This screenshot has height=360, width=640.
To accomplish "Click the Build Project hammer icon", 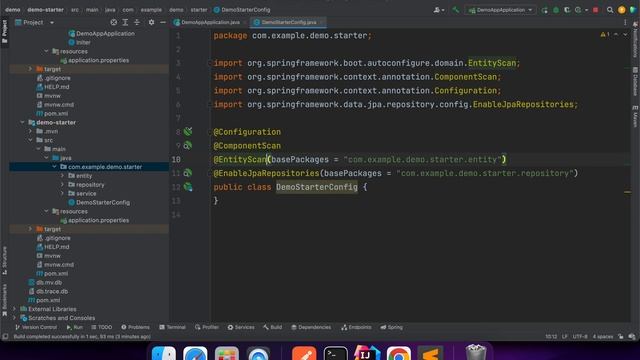I will coord(456,10).
